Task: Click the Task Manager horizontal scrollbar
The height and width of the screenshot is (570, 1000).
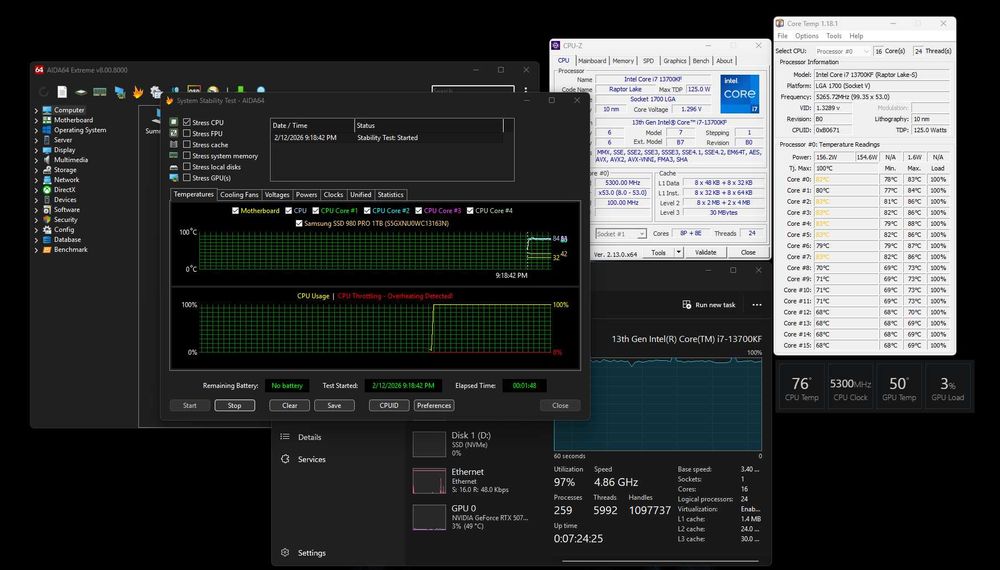Action: 663,562
